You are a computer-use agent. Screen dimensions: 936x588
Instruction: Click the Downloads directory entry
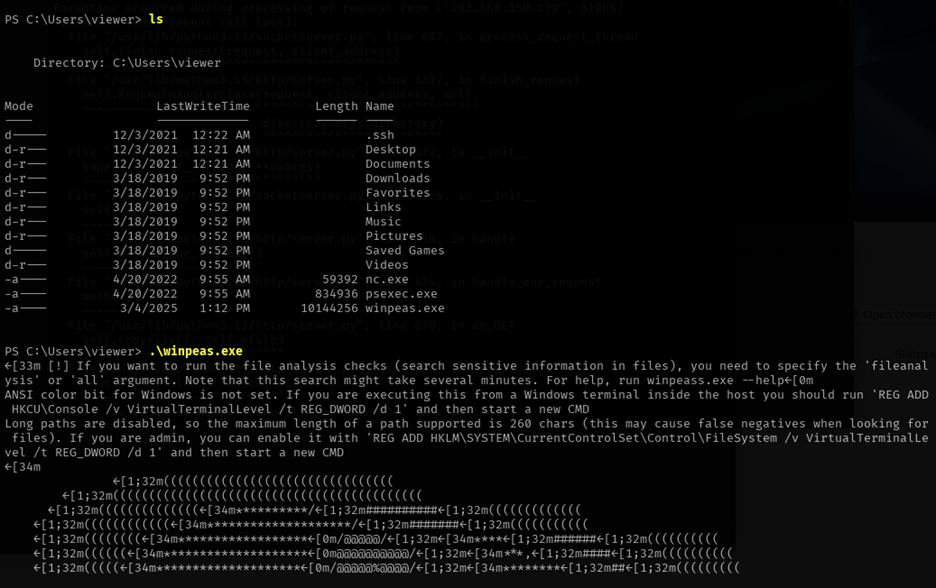coord(397,178)
